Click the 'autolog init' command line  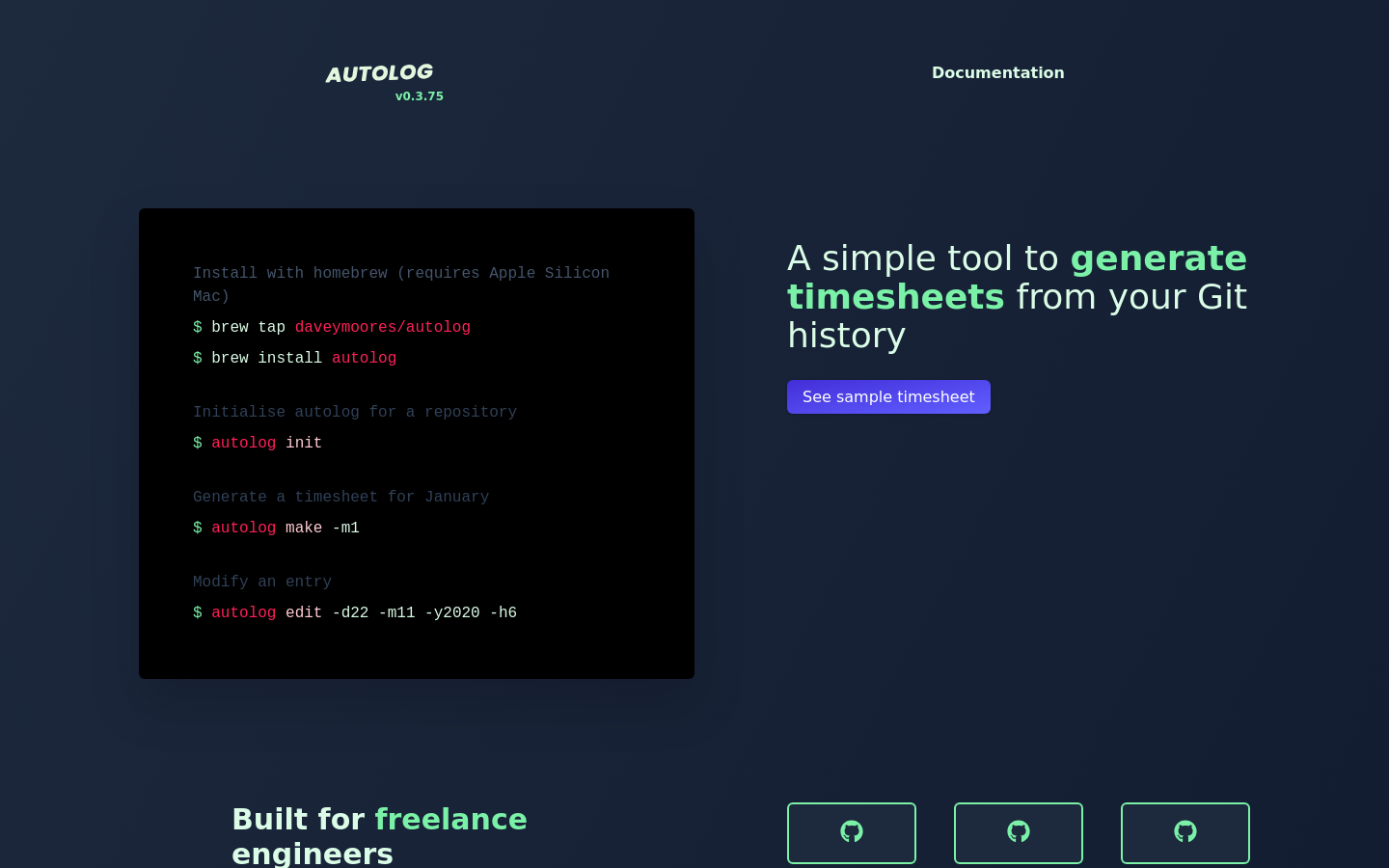tap(258, 444)
